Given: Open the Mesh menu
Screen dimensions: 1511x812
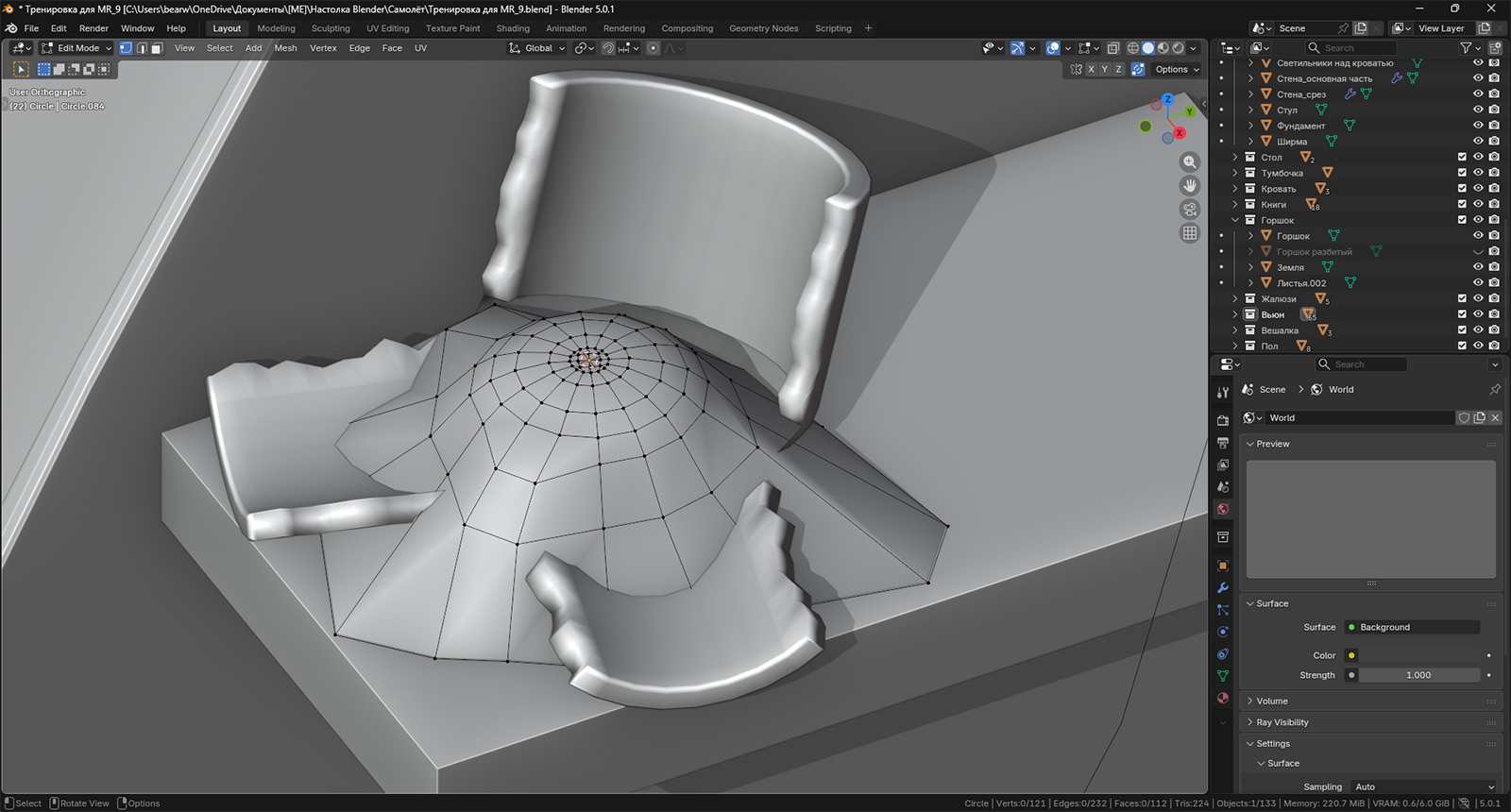Looking at the screenshot, I should click(285, 48).
